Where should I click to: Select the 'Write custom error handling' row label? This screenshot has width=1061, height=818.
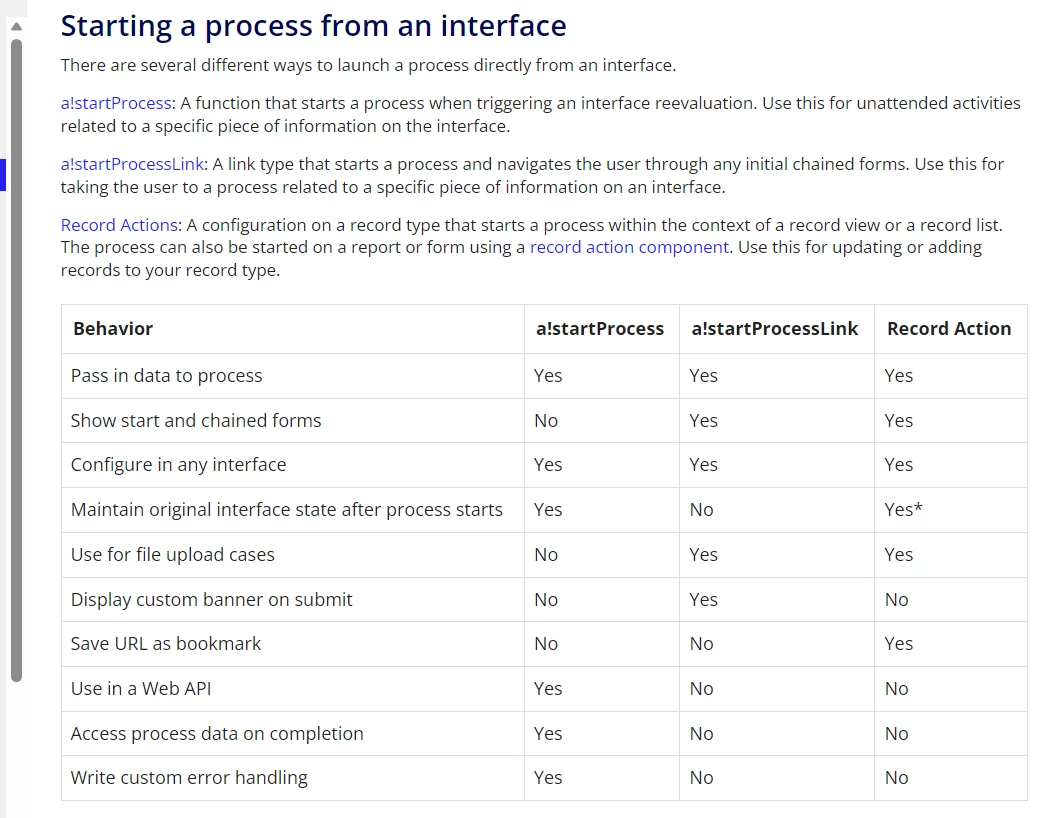189,778
